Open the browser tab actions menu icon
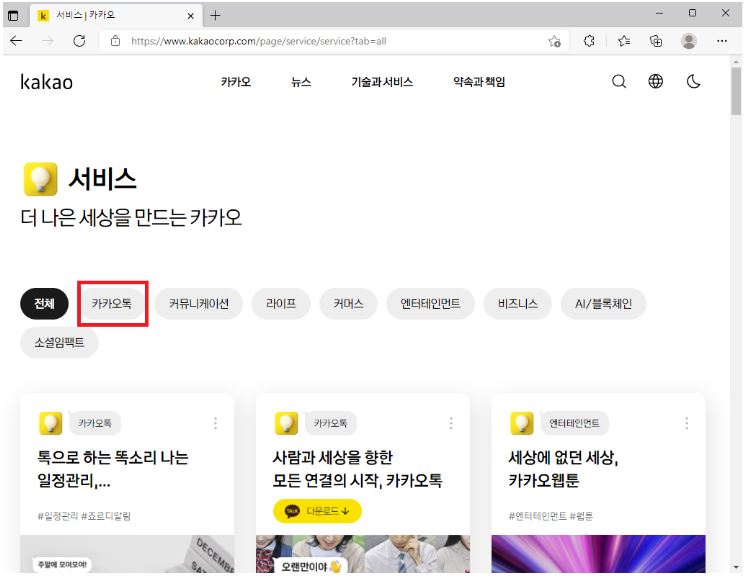This screenshot has height=579, width=749. (13, 16)
